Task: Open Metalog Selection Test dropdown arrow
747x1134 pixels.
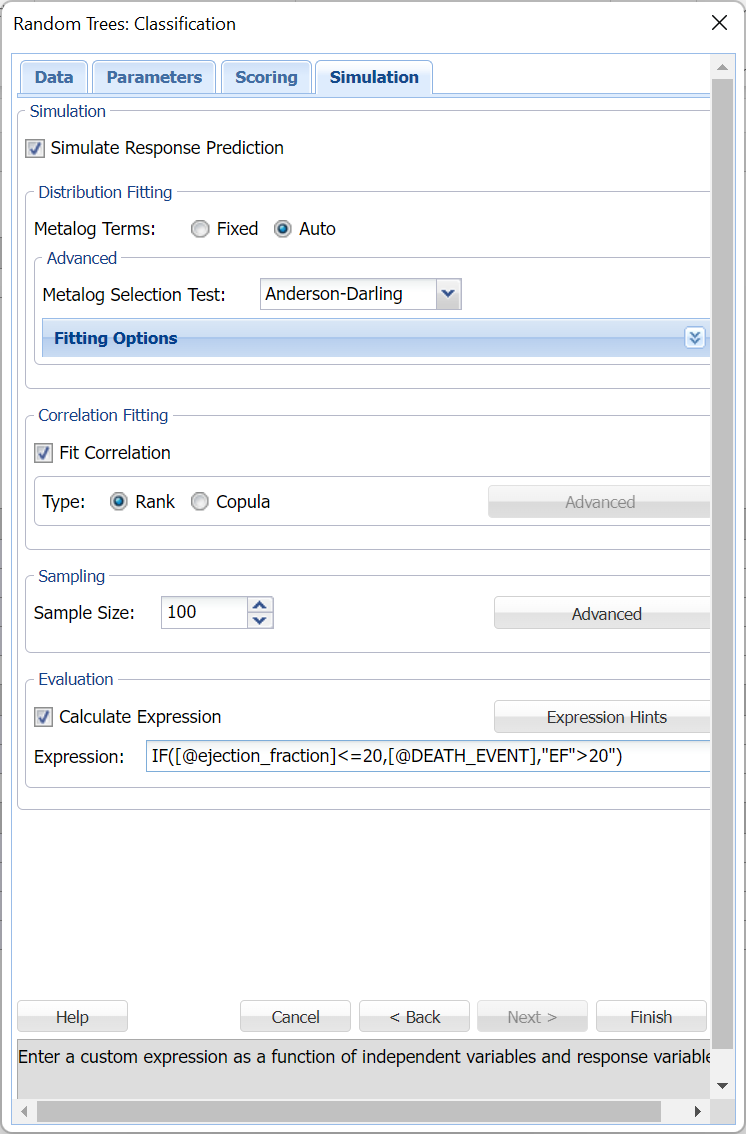Action: pyautogui.click(x=448, y=294)
